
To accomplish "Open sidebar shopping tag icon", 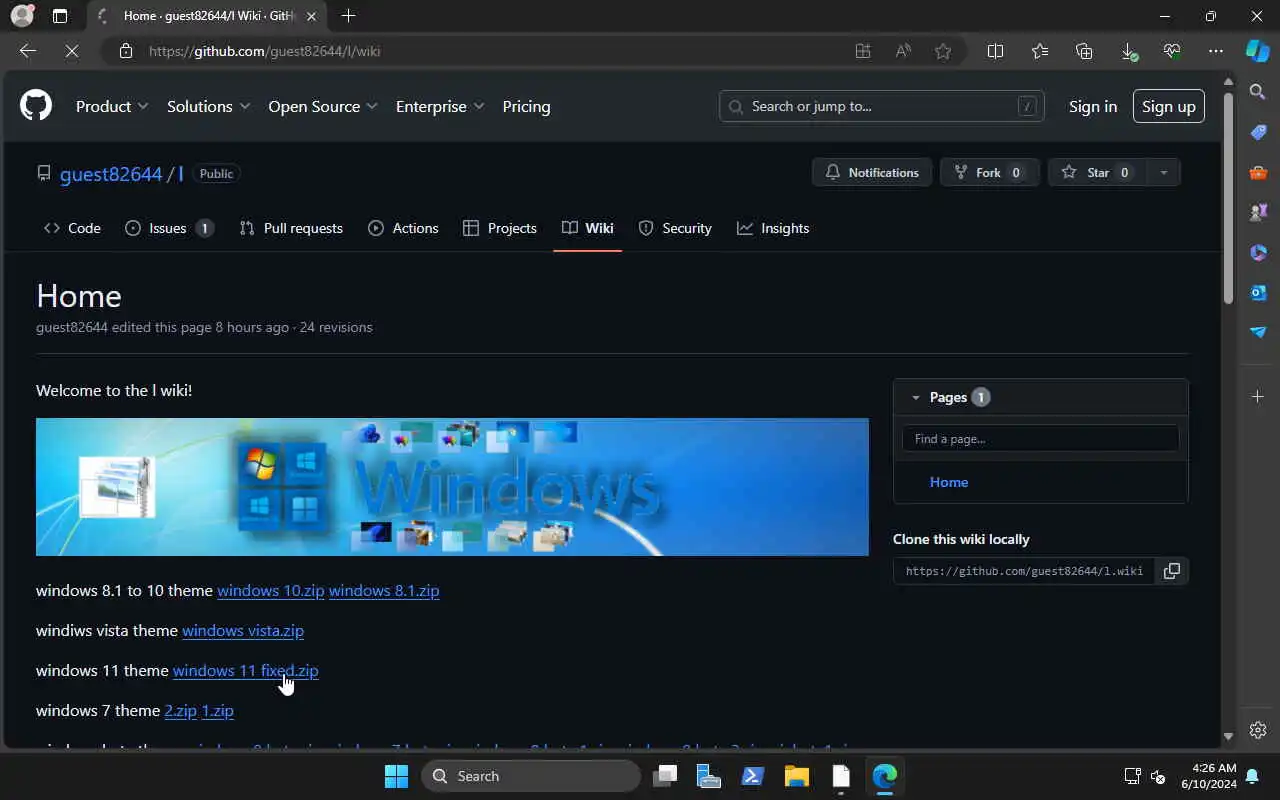I will 1258,132.
